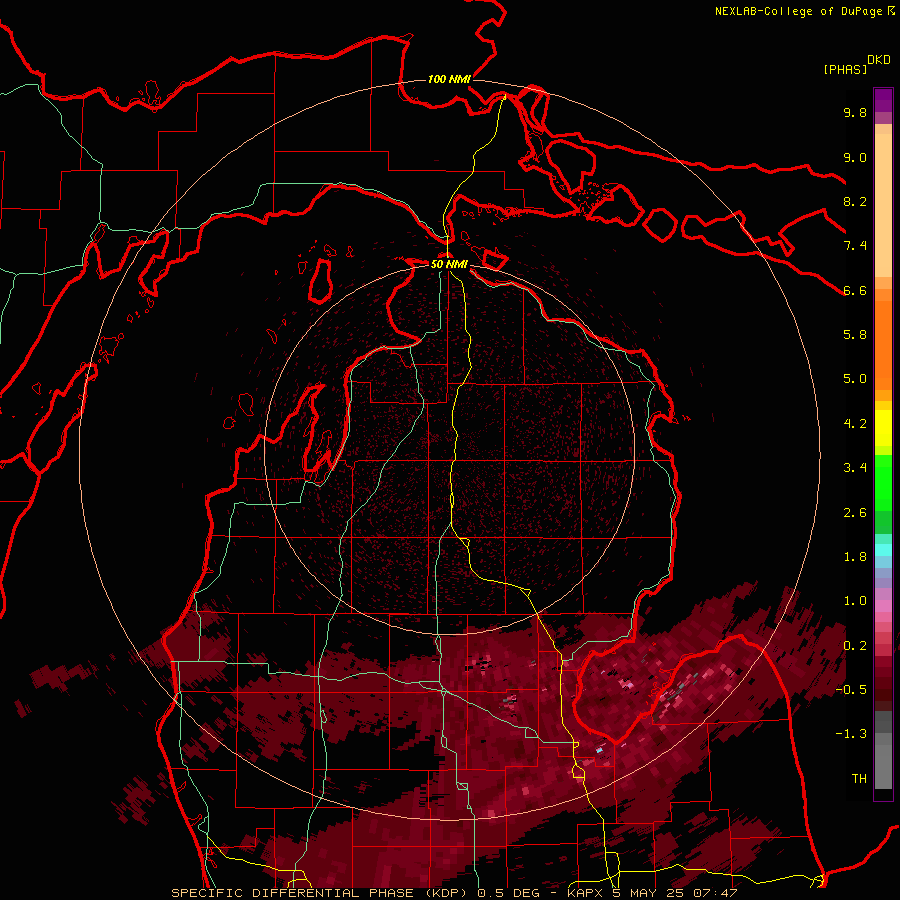This screenshot has height=900, width=900.
Task: Click the 9.8 color scale value
Action: (x=855, y=112)
